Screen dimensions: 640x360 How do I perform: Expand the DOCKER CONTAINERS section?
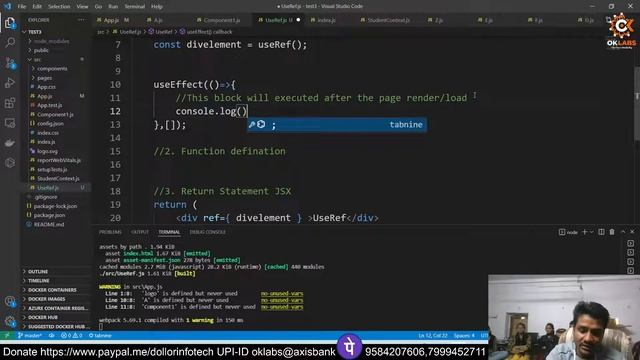pos(52,290)
